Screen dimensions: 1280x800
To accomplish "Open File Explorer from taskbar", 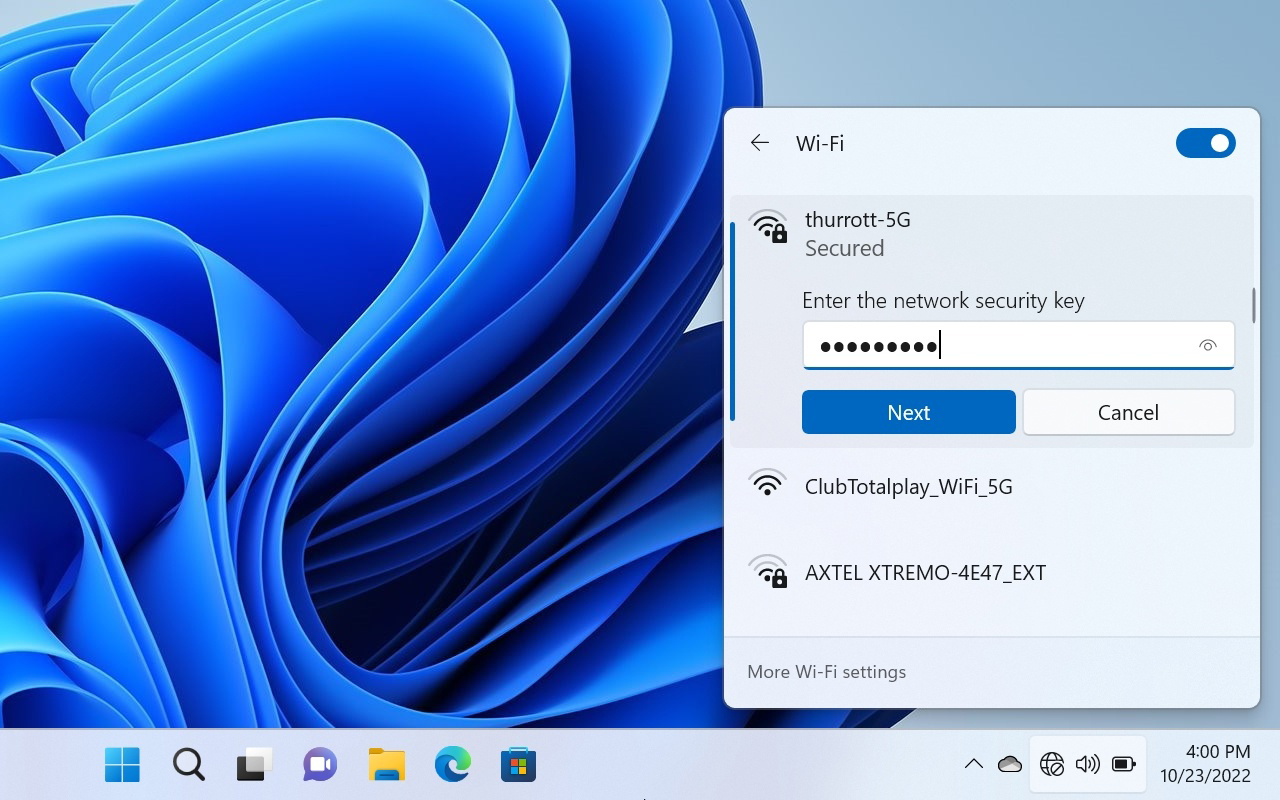I will [x=386, y=765].
